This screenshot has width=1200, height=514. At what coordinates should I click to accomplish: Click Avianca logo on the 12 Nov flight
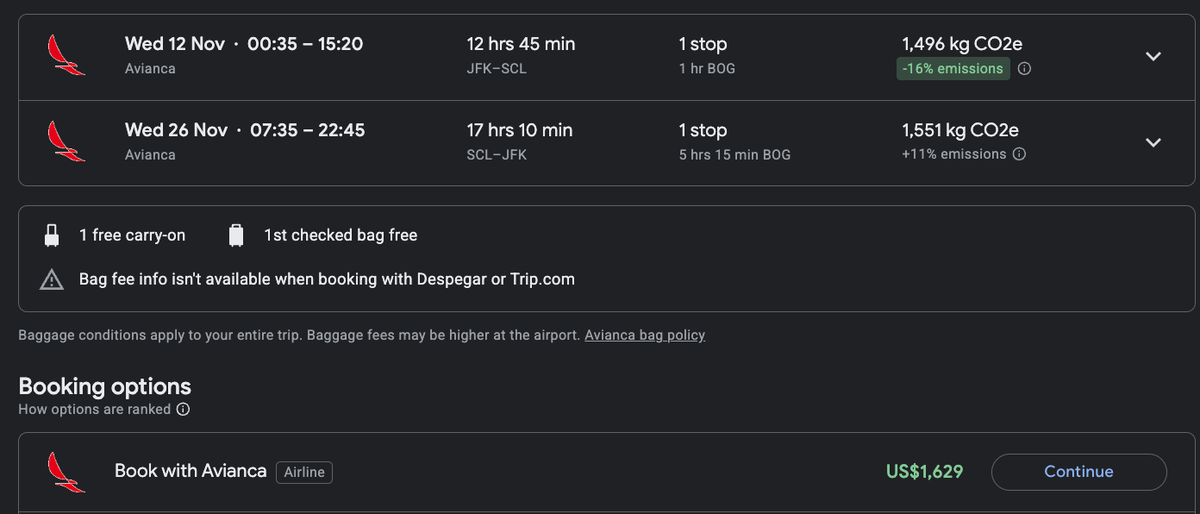coord(67,57)
